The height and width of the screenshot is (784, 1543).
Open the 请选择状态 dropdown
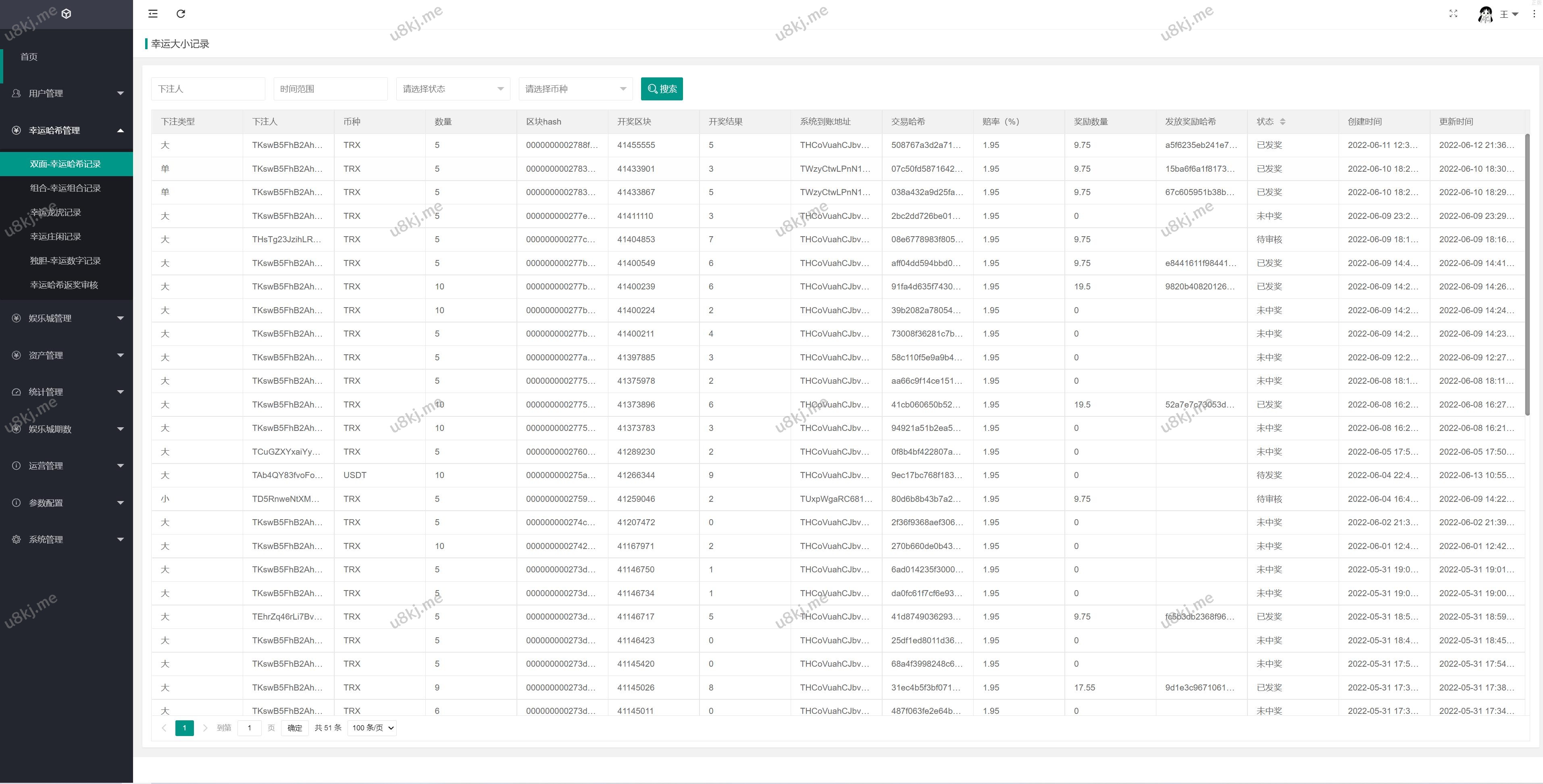[x=453, y=89]
